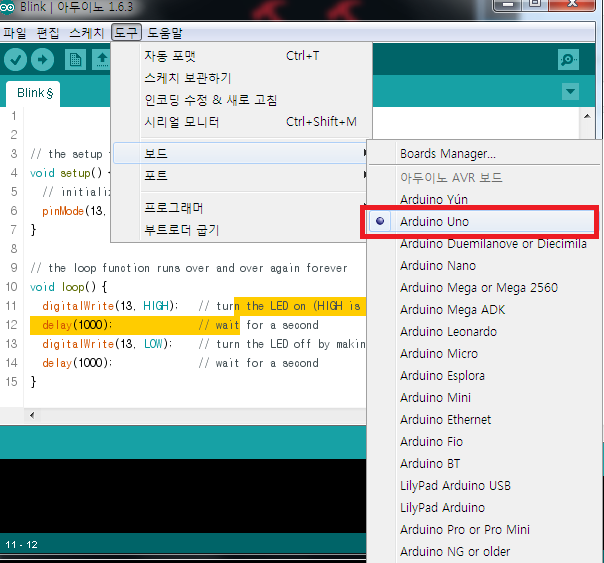The width and height of the screenshot is (604, 563).
Task: Open the 편집 menu
Action: pyautogui.click(x=48, y=33)
